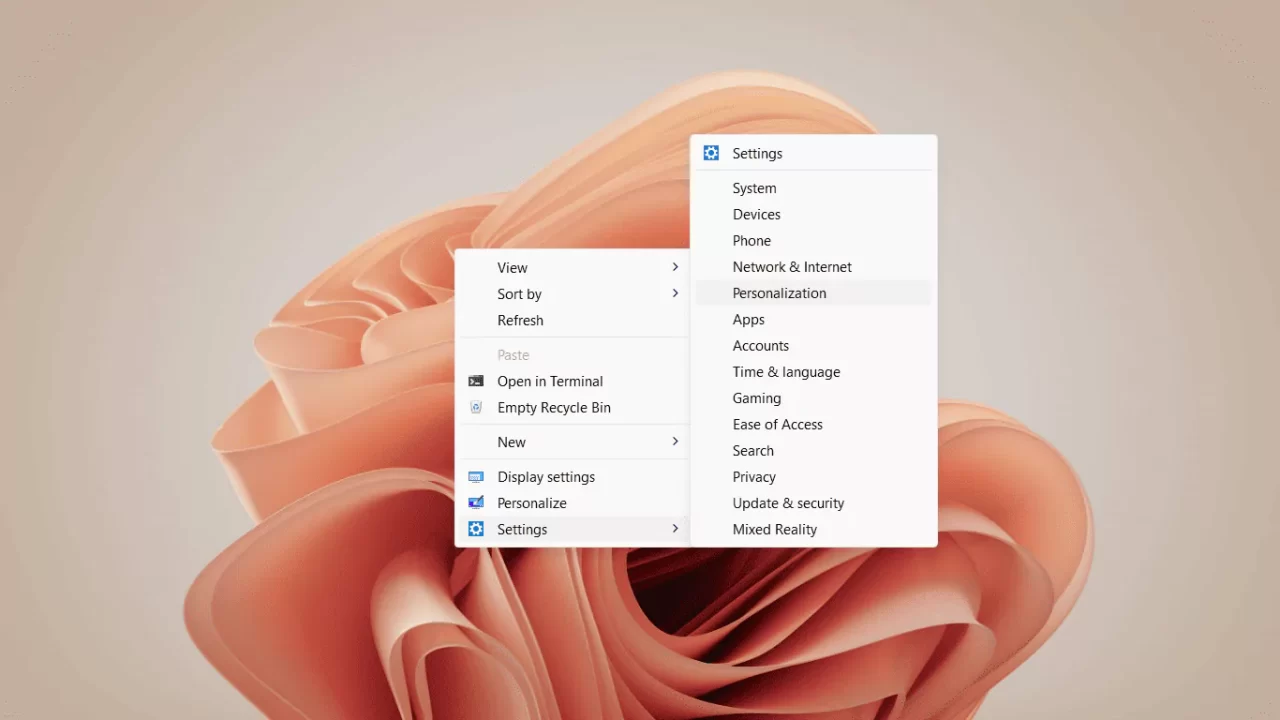Select Accounts from the Settings submenu

[760, 345]
